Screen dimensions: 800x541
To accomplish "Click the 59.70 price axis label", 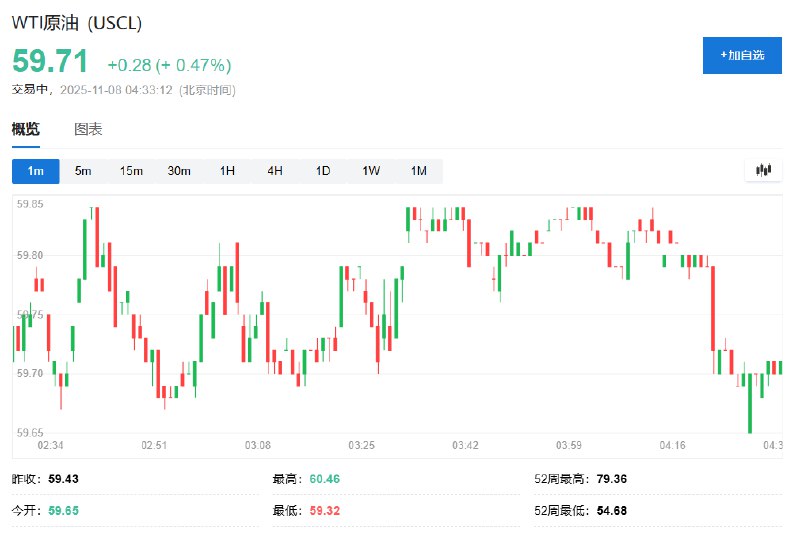I will coord(30,373).
